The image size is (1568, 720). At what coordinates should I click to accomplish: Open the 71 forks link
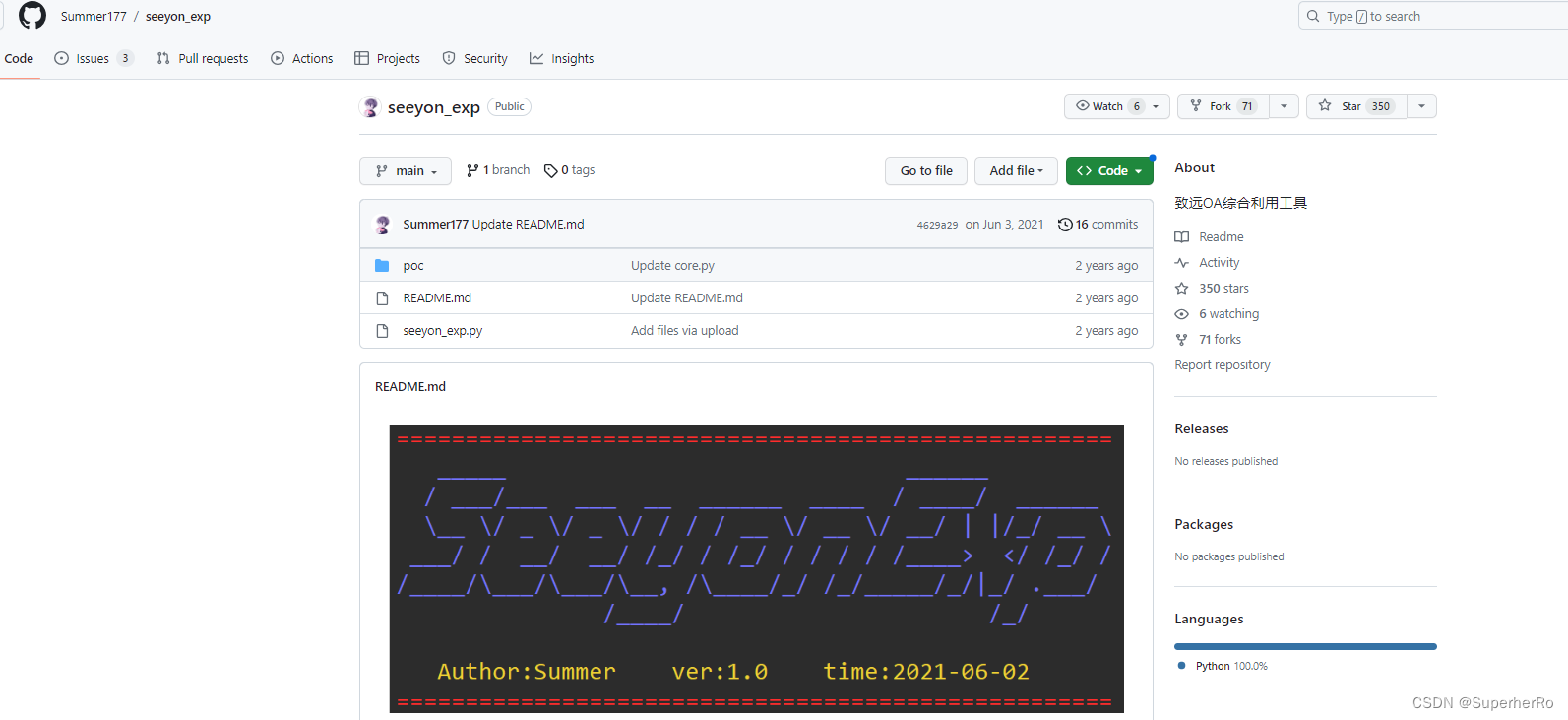[1220, 340]
